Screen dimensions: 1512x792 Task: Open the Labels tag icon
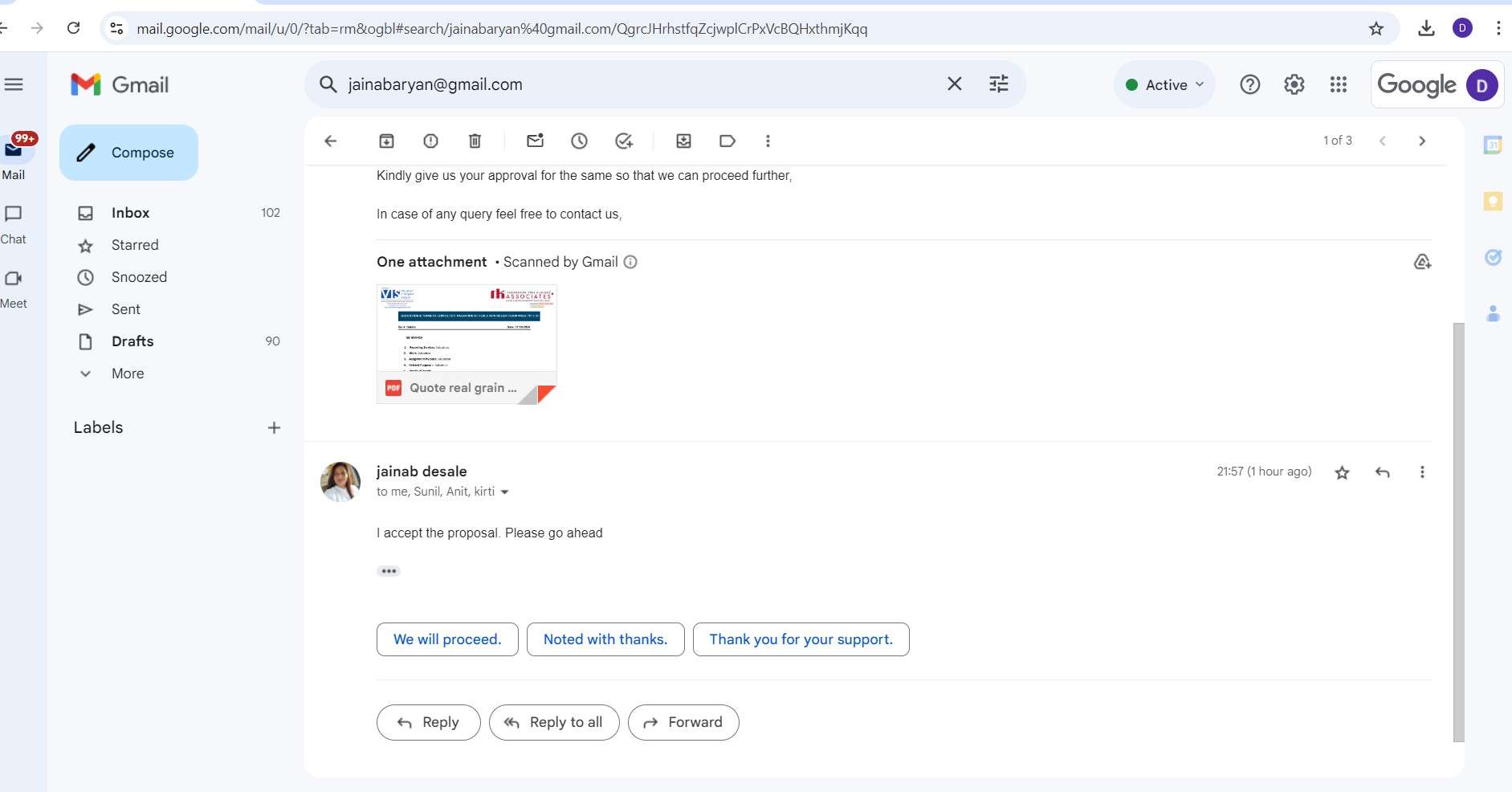tap(727, 141)
